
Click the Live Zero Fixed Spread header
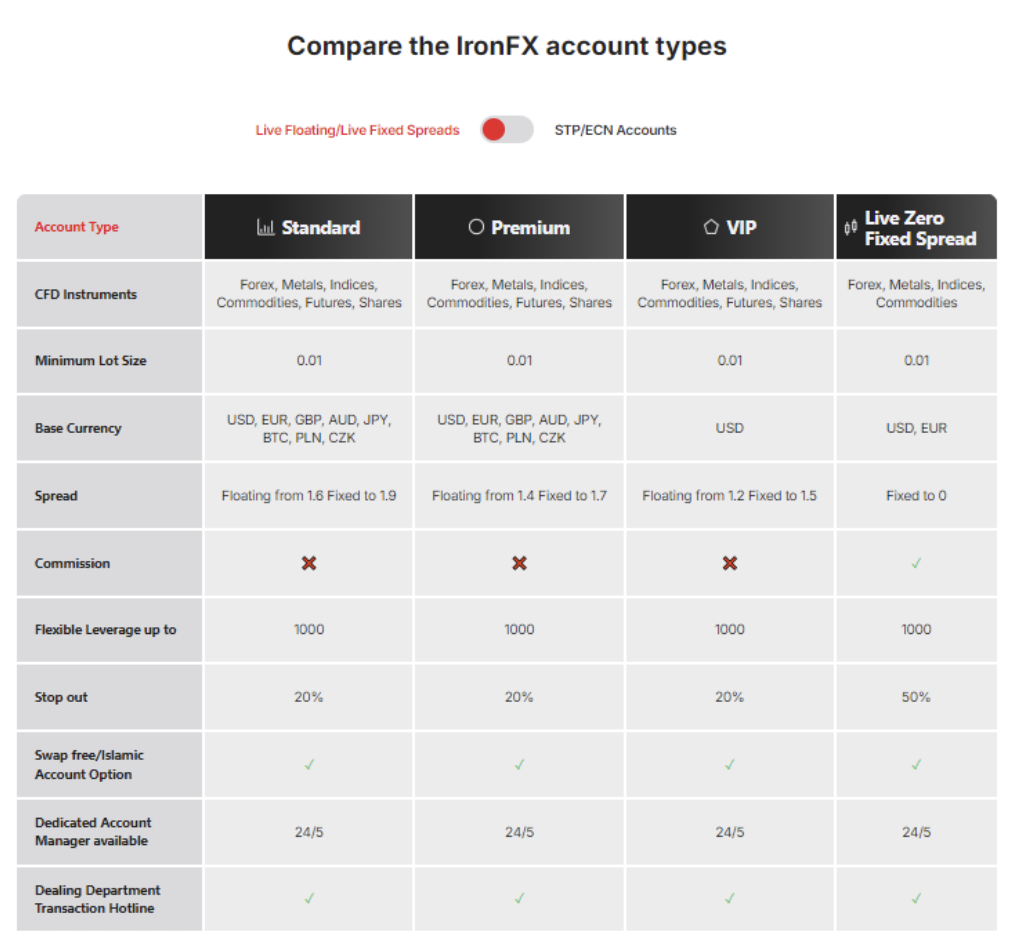[920, 228]
